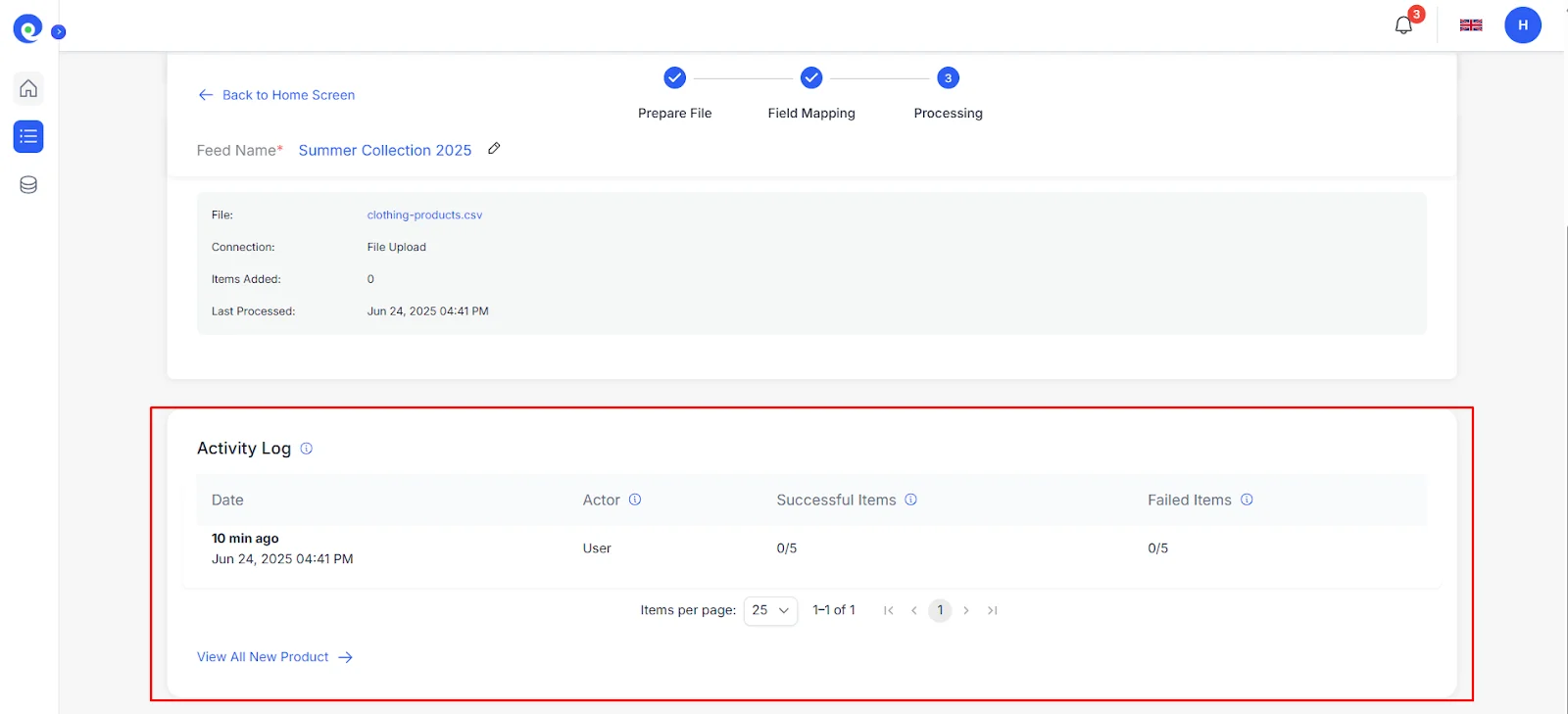Go to last page of activity log
Viewport: 1568px width, 714px height.
[992, 610]
